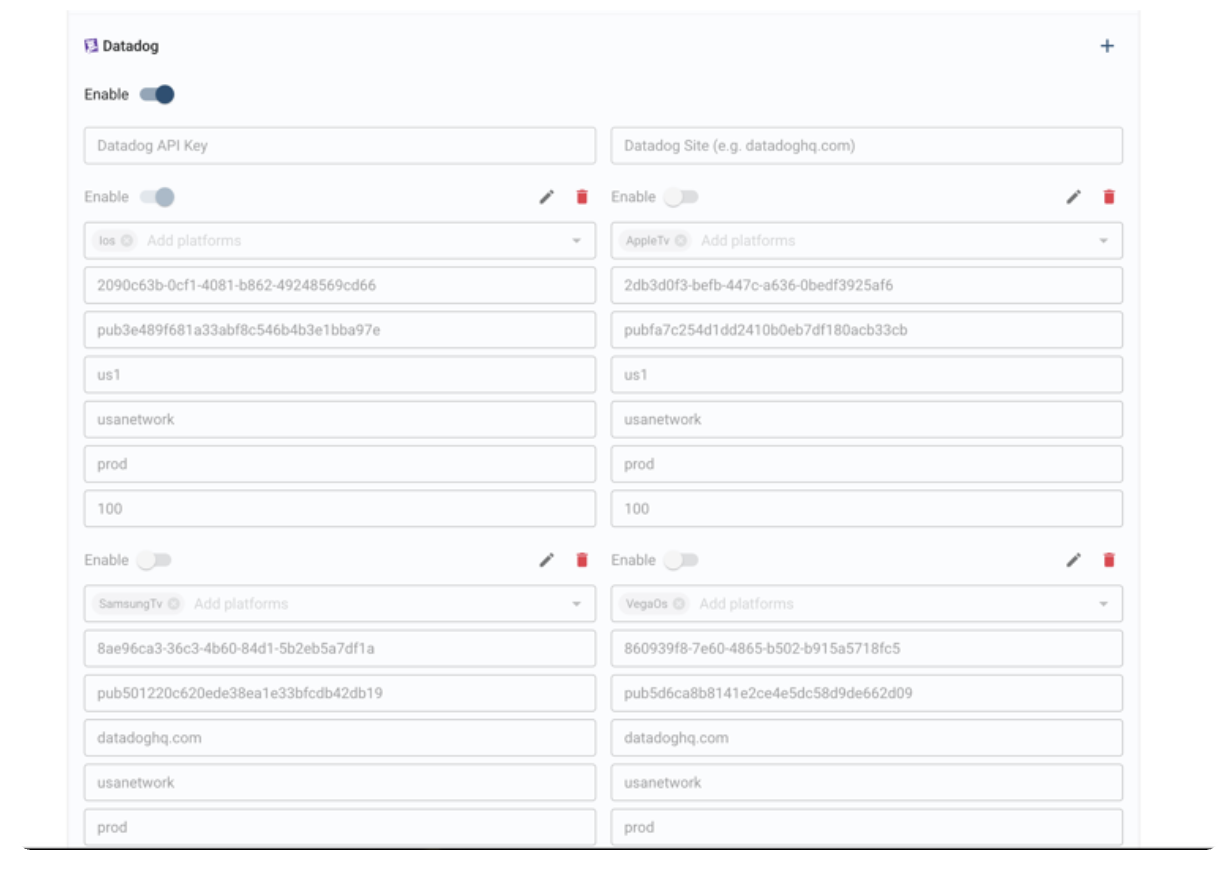Toggle Enable switch for SamsungTv config
This screenshot has width=1228, height=872.
[154, 560]
